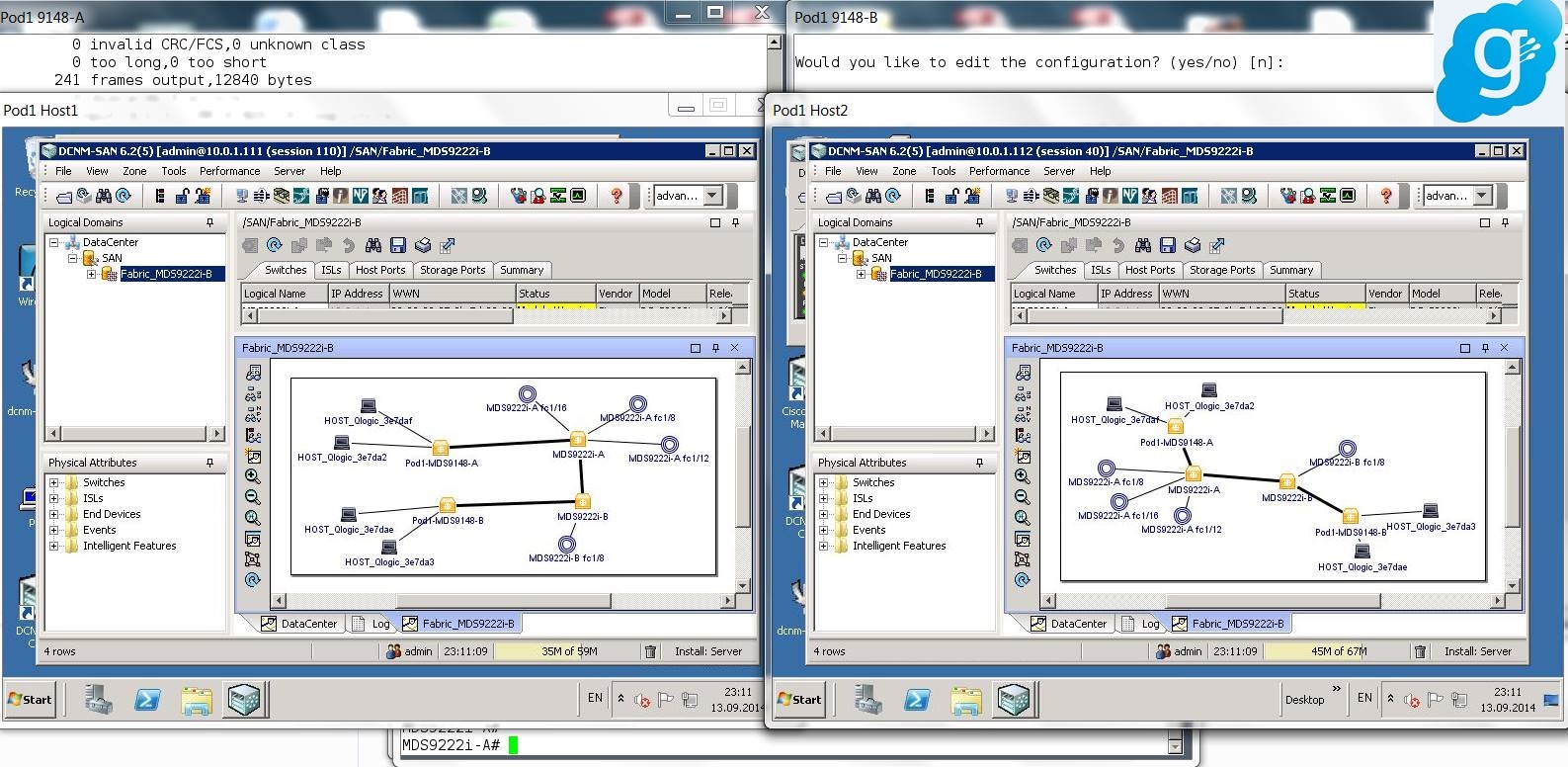This screenshot has height=767, width=1568.
Task: Select MDS9222i-B switch node in Host2 map
Action: (x=1287, y=481)
